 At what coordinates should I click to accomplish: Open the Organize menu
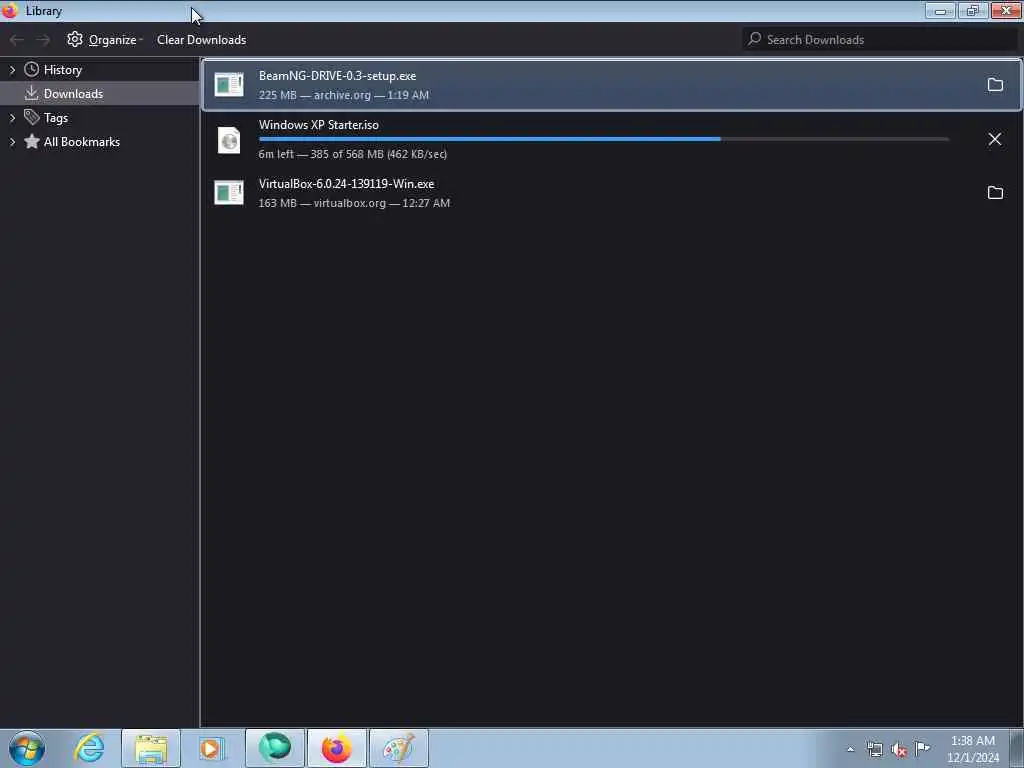105,40
